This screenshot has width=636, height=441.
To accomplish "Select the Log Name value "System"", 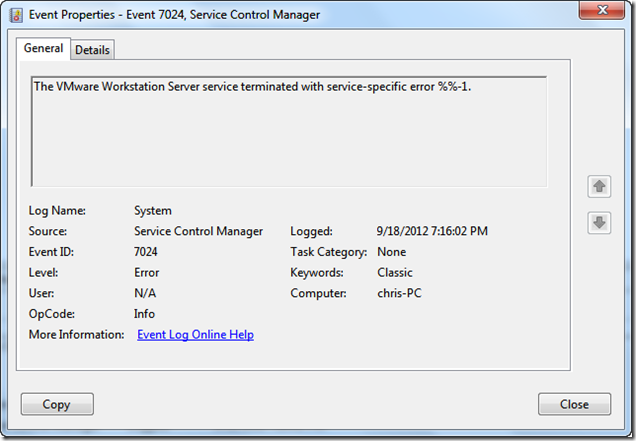I will [153, 211].
